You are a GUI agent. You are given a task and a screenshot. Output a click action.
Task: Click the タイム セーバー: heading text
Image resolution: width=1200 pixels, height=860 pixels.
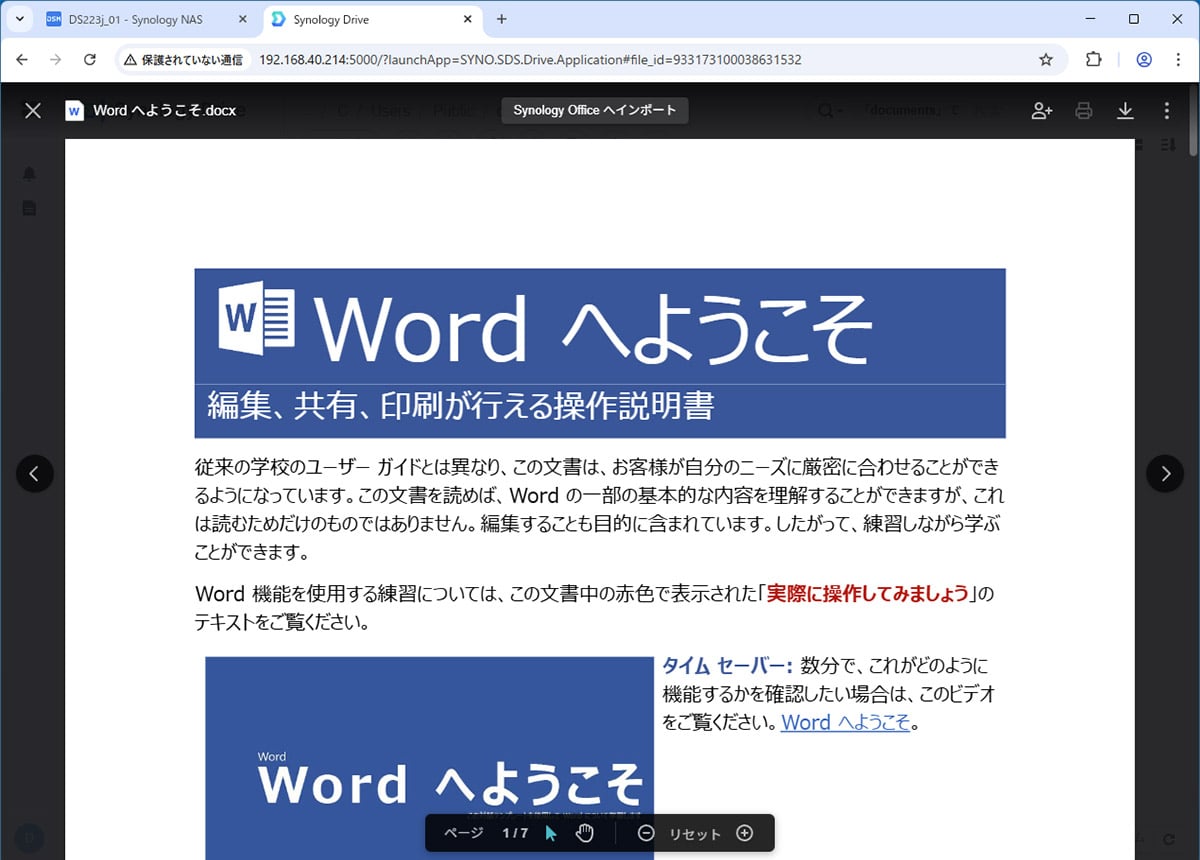click(x=727, y=666)
